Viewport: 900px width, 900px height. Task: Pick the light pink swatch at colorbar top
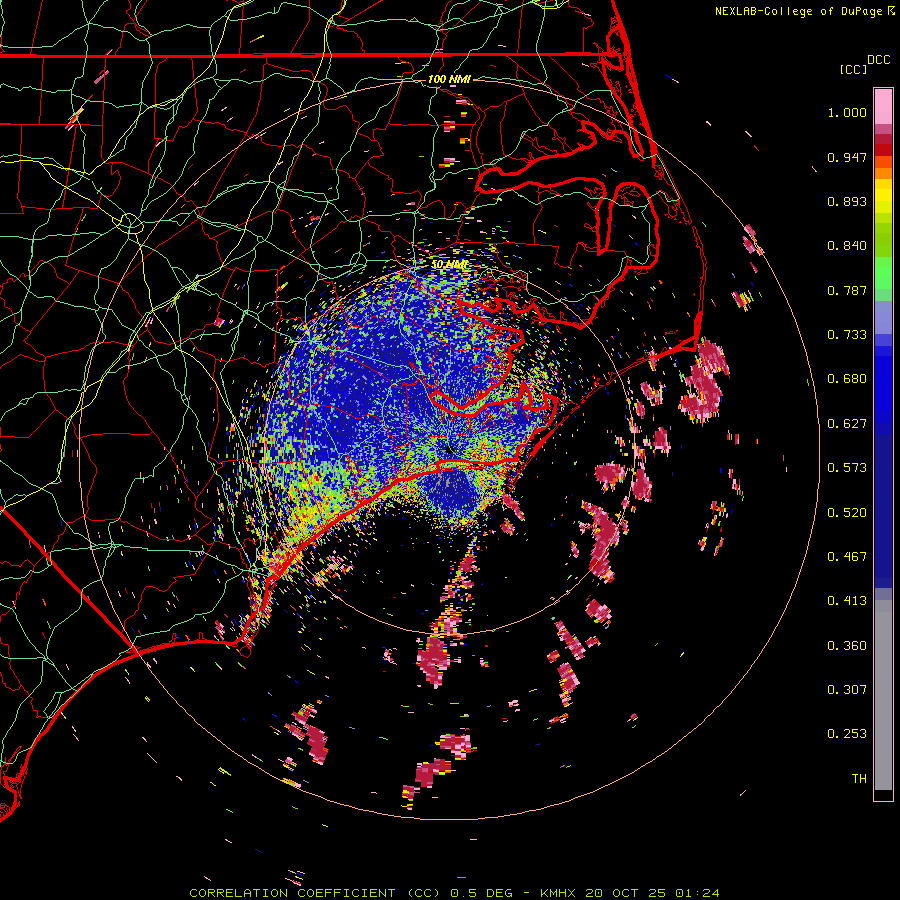[x=883, y=106]
